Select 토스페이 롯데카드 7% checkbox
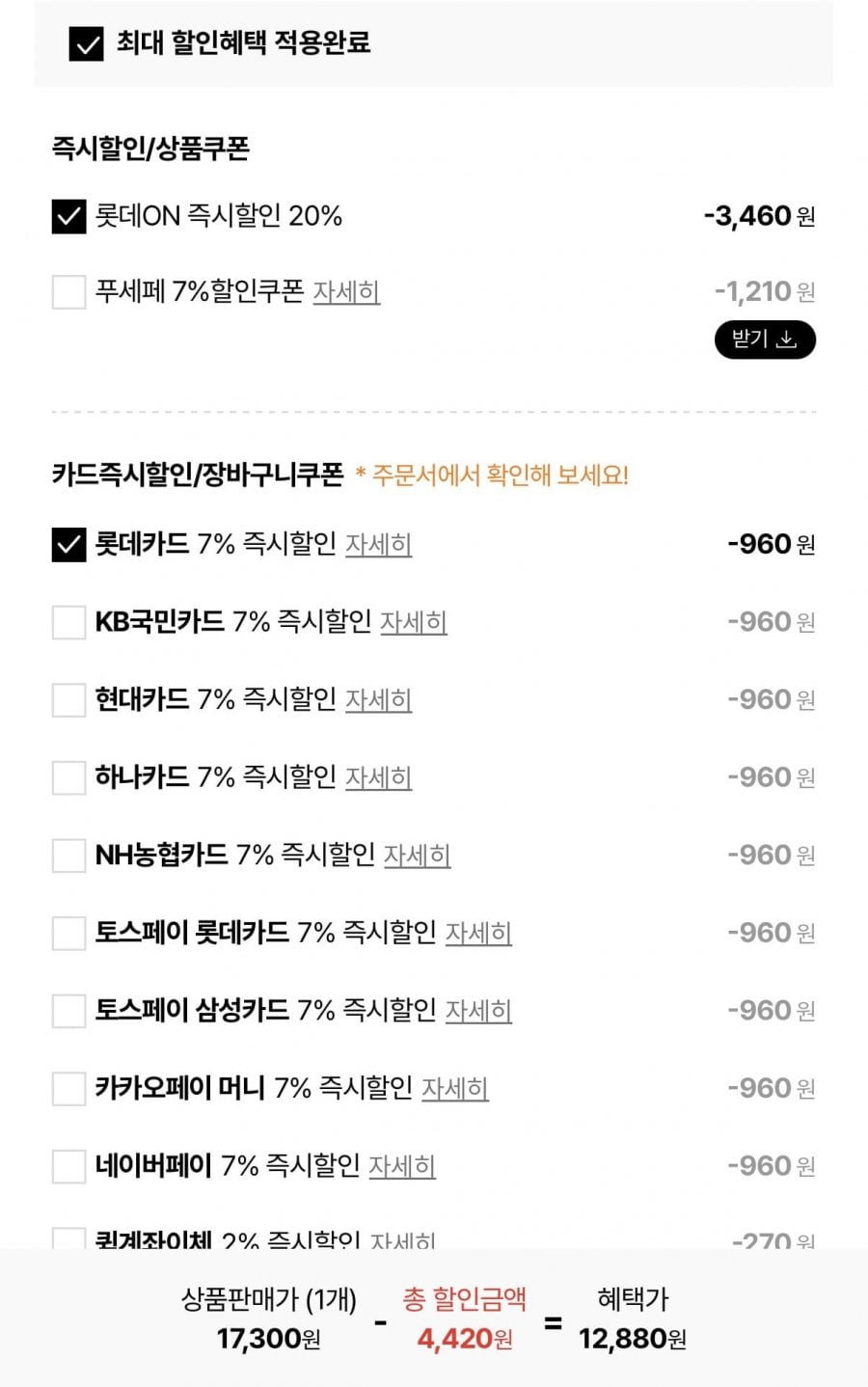The width and height of the screenshot is (868, 1387). tap(68, 933)
